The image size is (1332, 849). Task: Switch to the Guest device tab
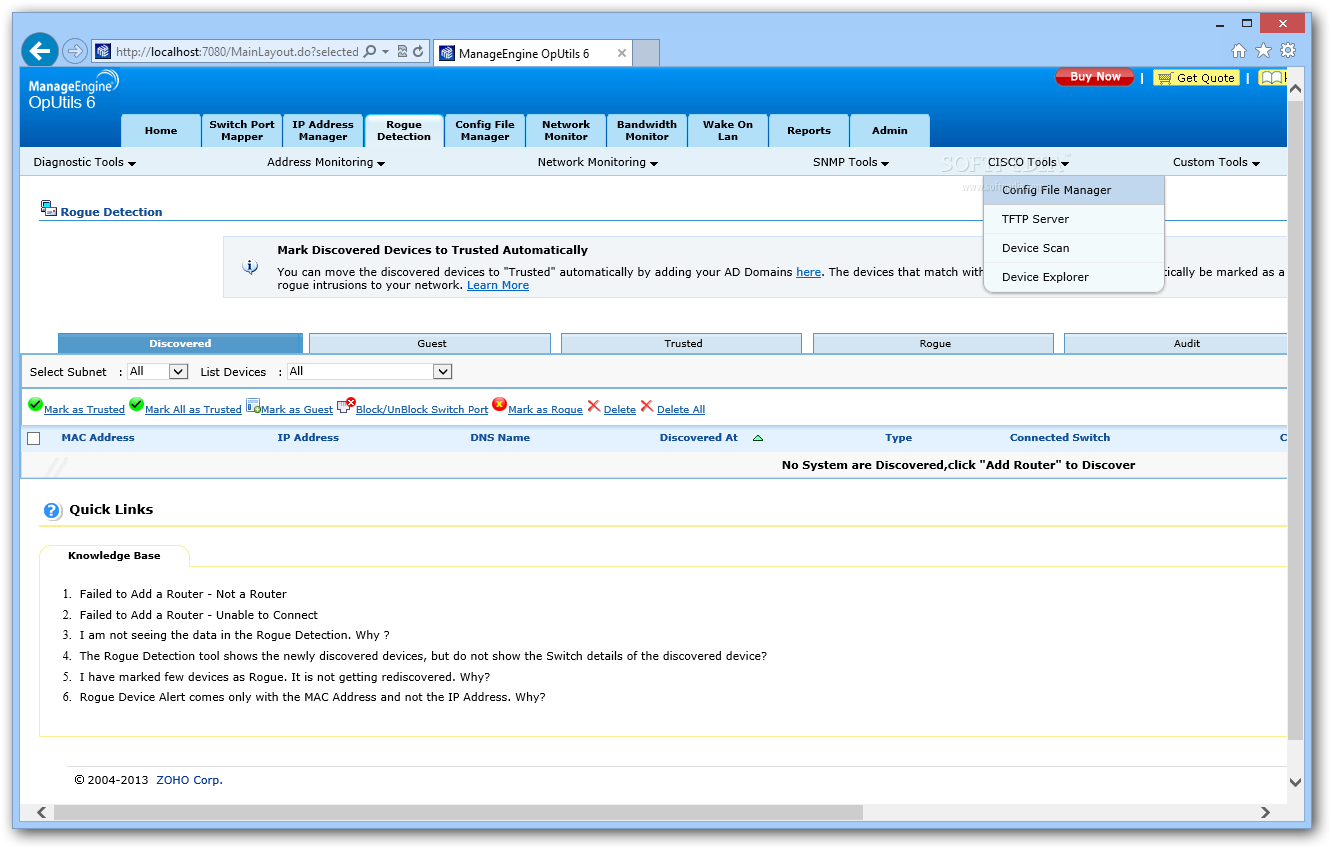431,343
